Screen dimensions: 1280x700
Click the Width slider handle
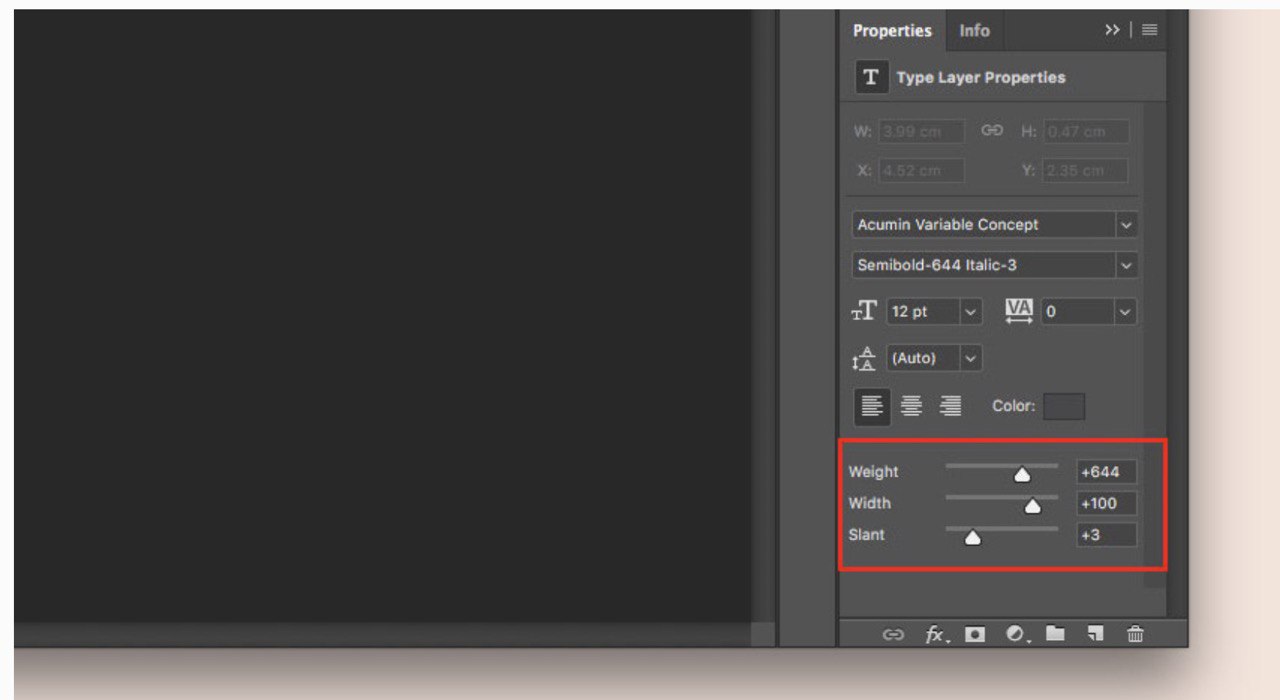click(x=1033, y=507)
